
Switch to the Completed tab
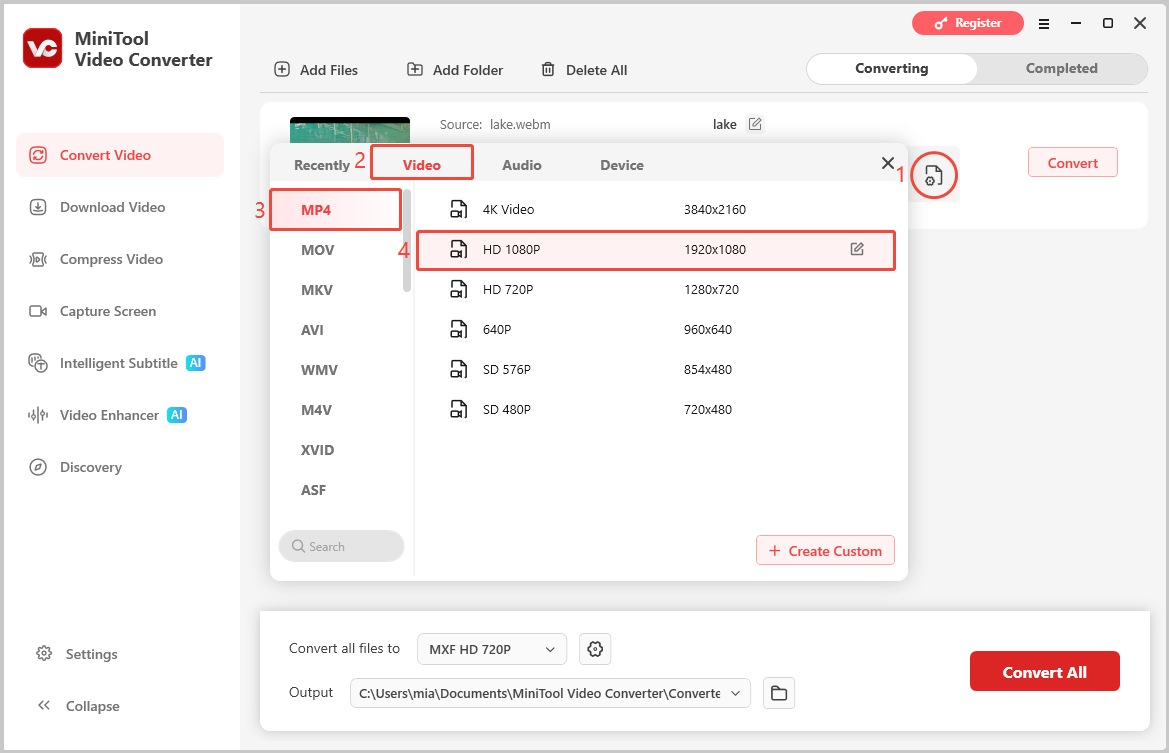(1062, 69)
